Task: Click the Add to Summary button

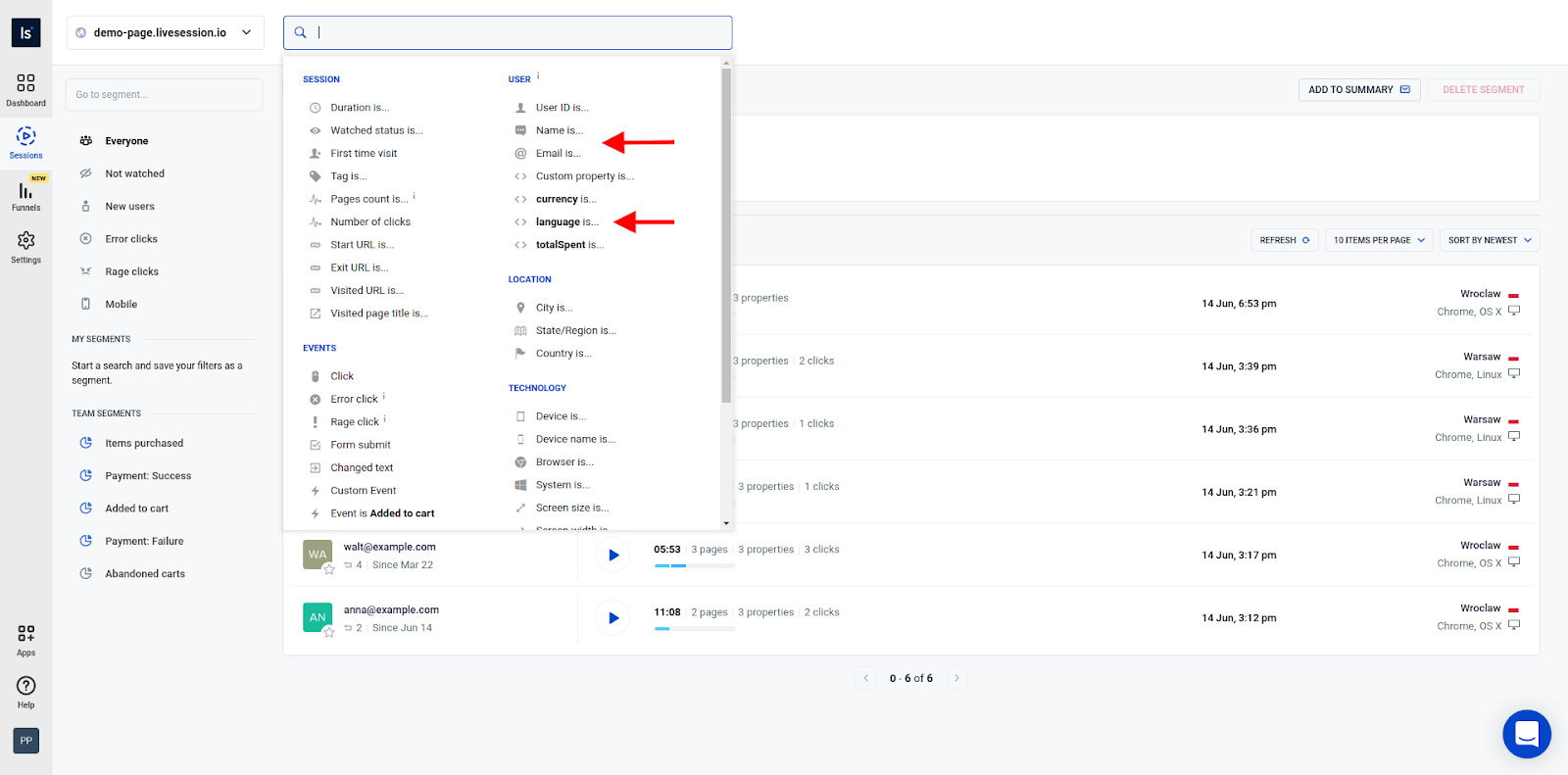Action: pyautogui.click(x=1359, y=89)
